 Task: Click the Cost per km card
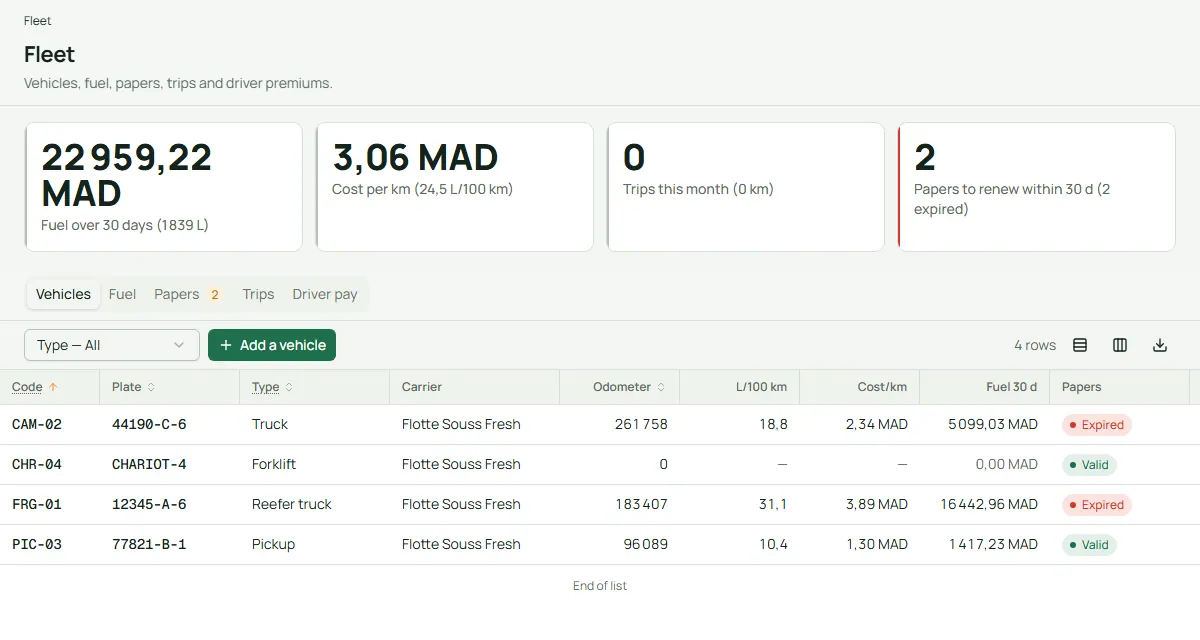(455, 187)
